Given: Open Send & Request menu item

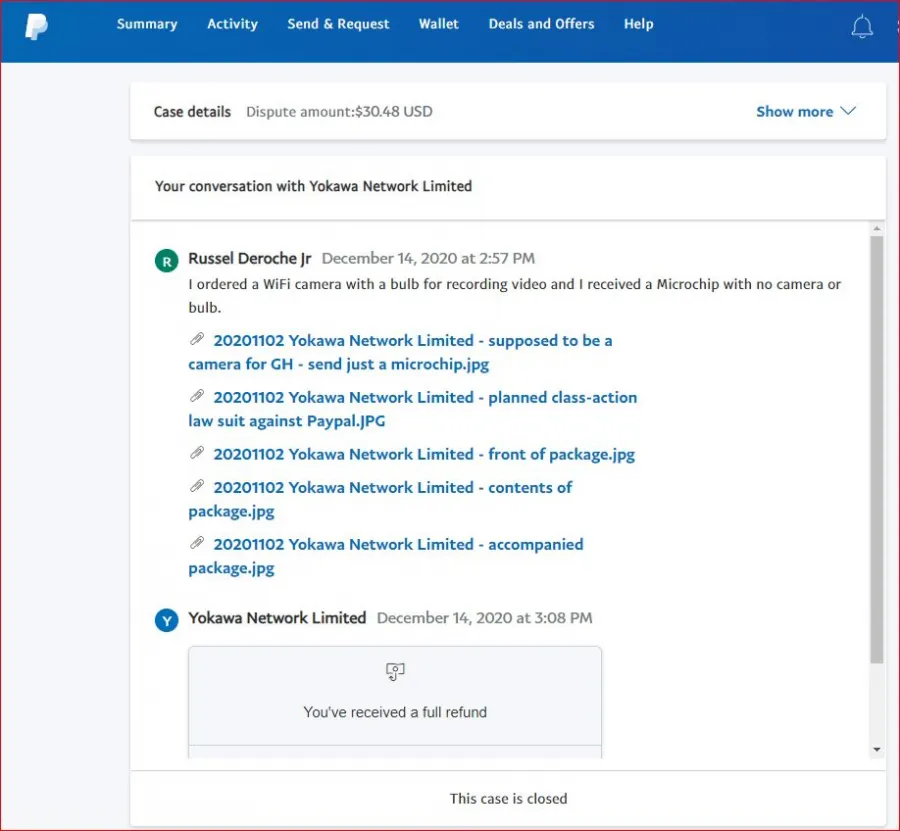Looking at the screenshot, I should click(338, 24).
